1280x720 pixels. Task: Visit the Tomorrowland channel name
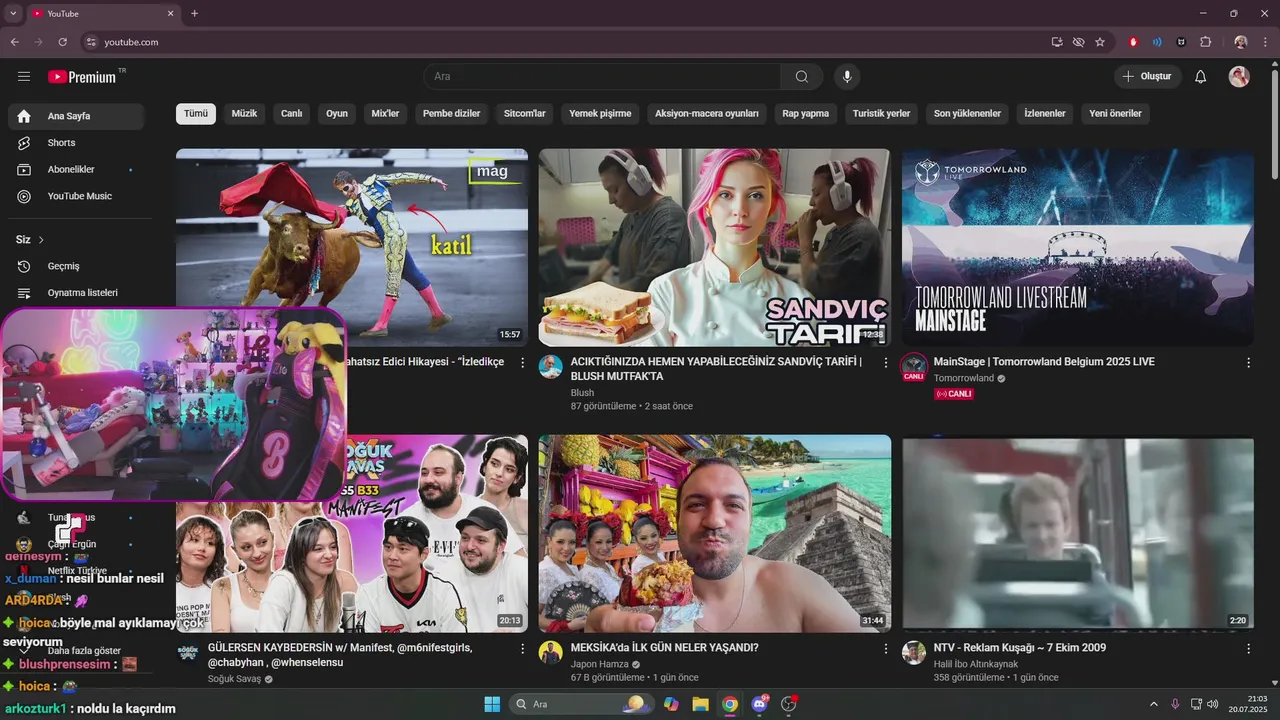tap(964, 378)
